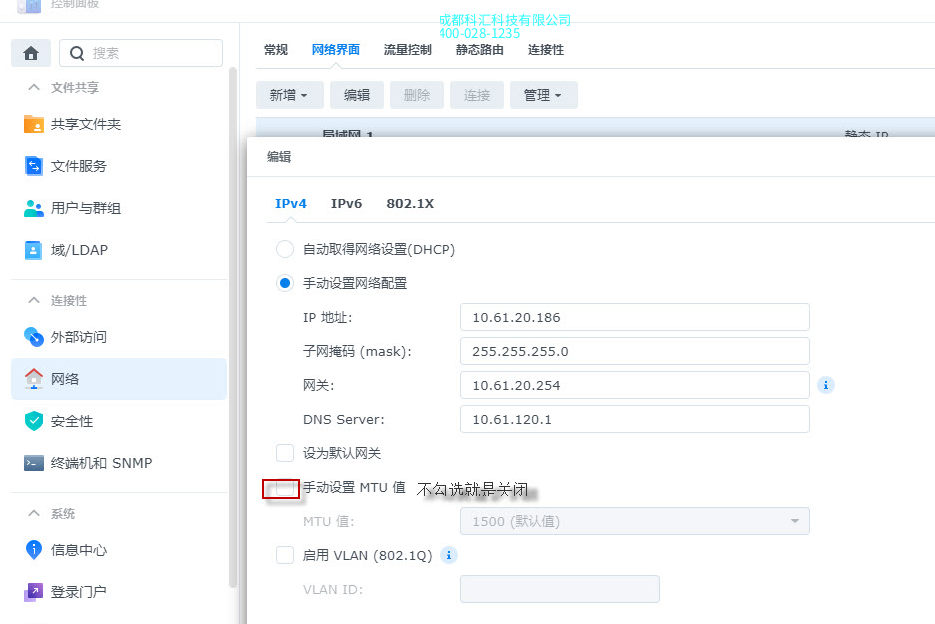
Task: Open the Control Panel home icon
Action: (31, 53)
